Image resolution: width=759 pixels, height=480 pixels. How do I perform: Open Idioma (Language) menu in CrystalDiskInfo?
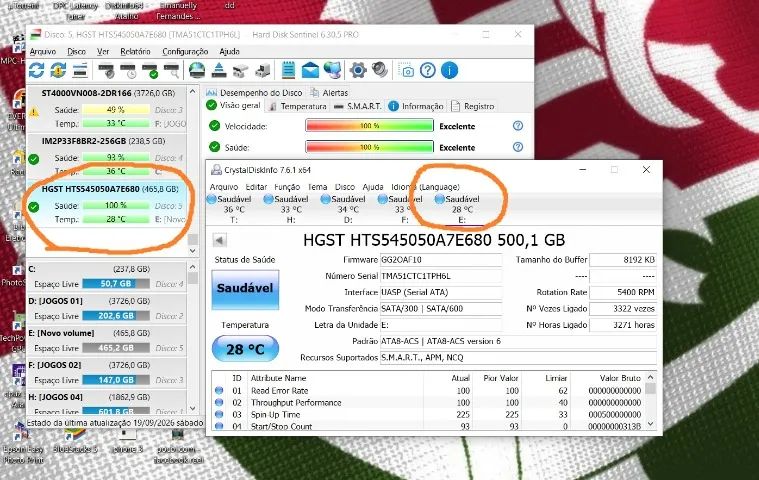pos(425,187)
